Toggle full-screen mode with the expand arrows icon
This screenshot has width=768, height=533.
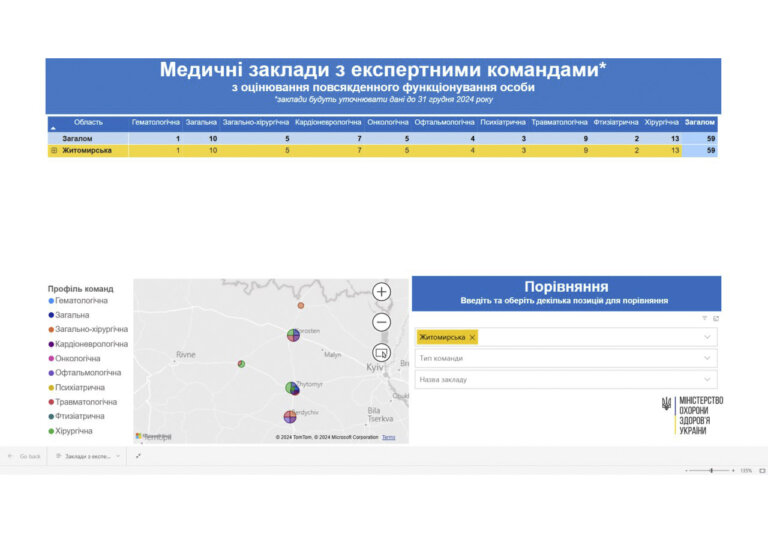coord(138,456)
